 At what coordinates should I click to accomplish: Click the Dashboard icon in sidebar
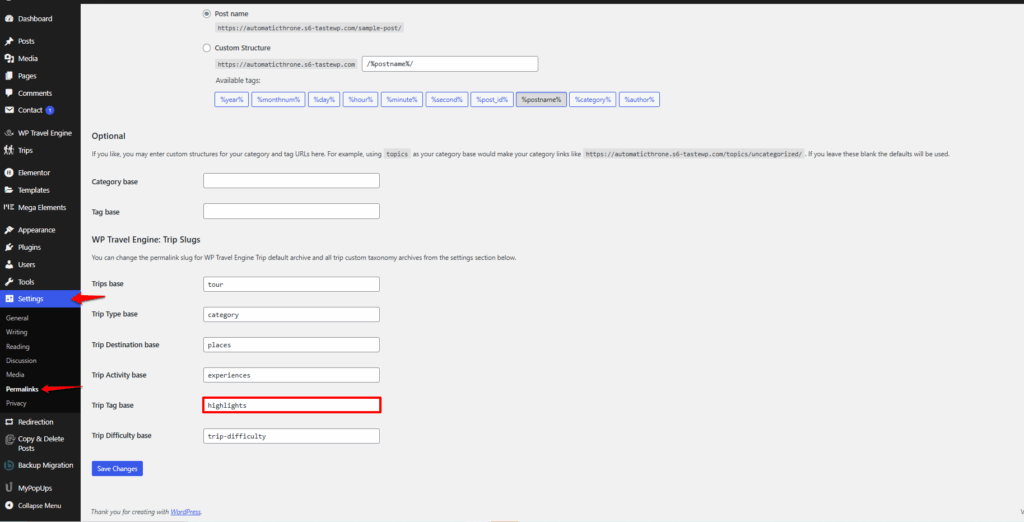(x=9, y=19)
